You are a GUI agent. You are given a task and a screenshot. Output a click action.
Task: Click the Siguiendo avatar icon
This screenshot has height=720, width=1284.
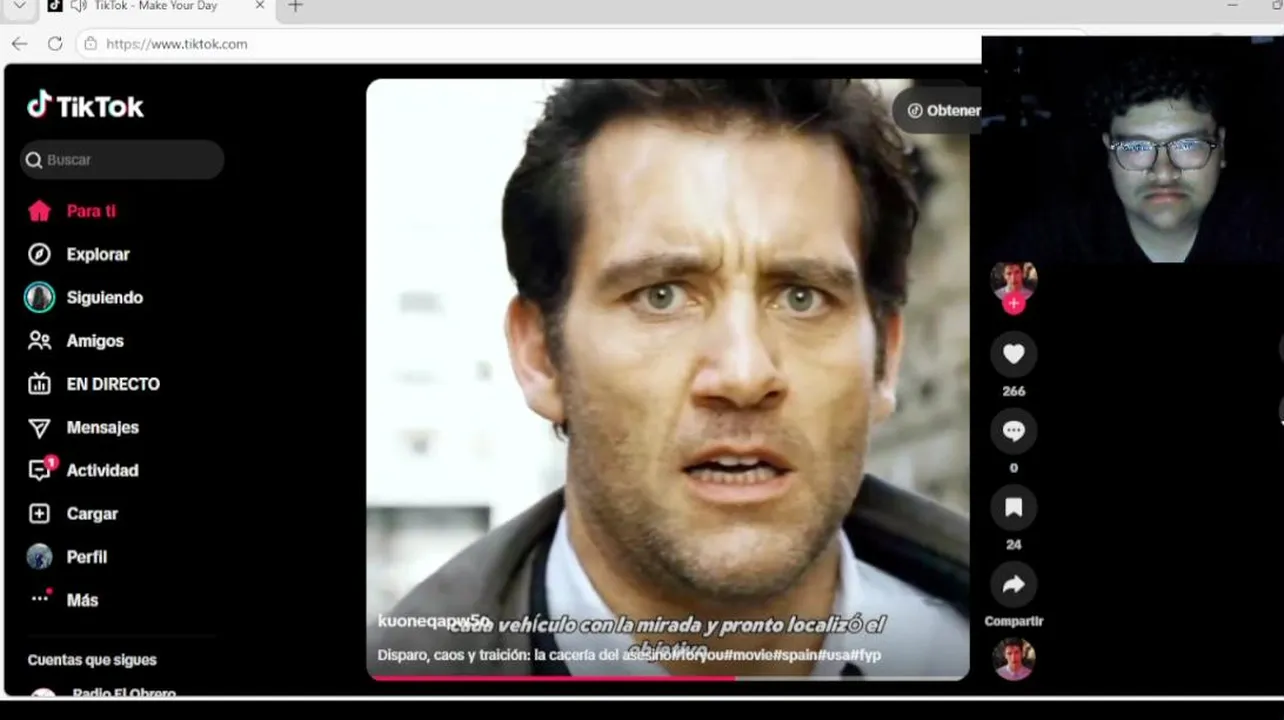(x=39, y=297)
